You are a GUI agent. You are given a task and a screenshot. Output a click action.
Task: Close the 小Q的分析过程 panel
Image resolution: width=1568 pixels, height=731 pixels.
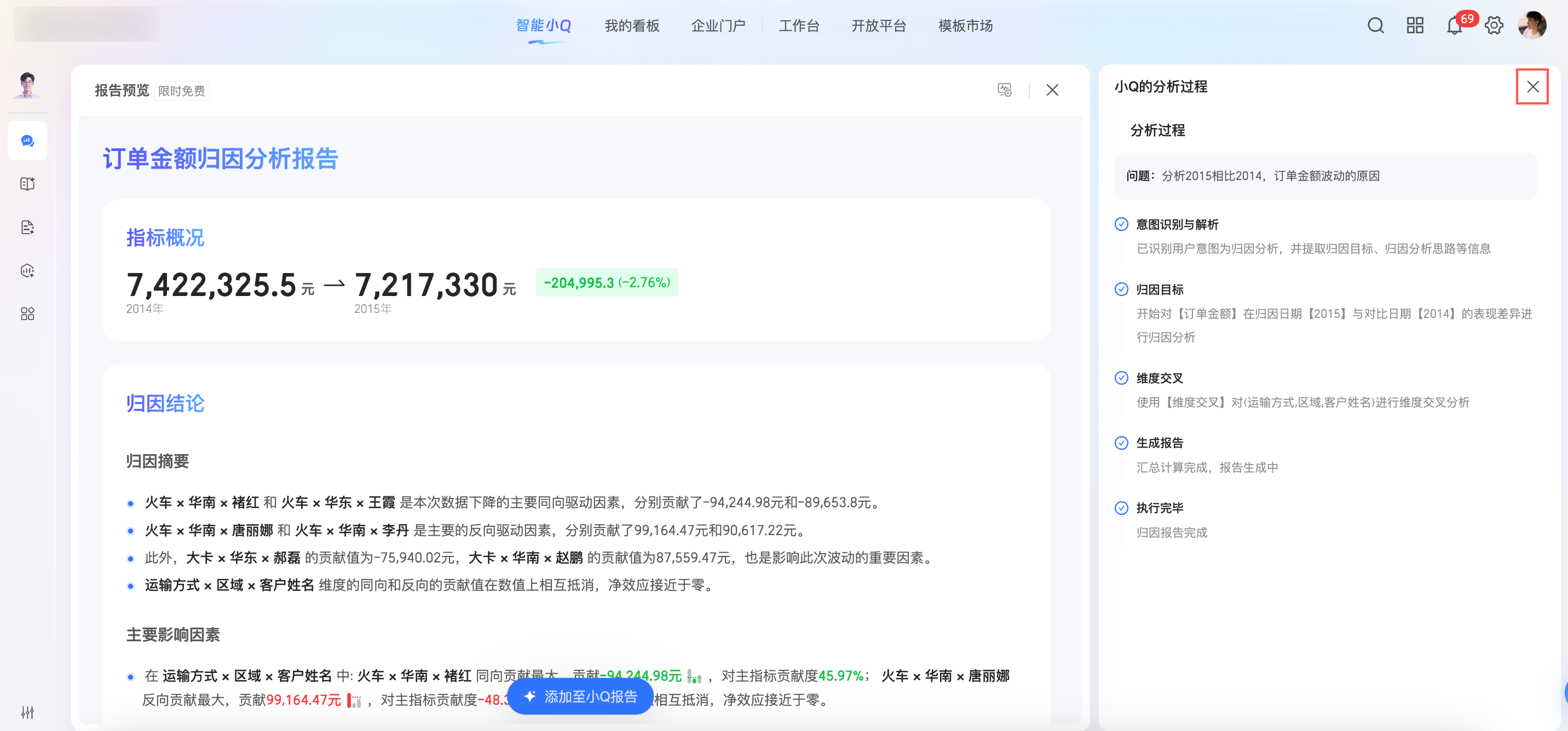pyautogui.click(x=1532, y=87)
